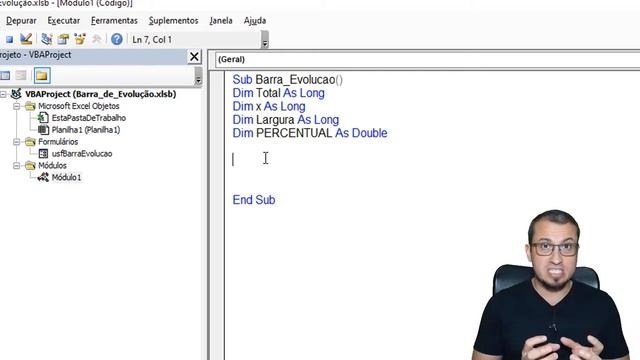Open the Suplementos menu

173,20
